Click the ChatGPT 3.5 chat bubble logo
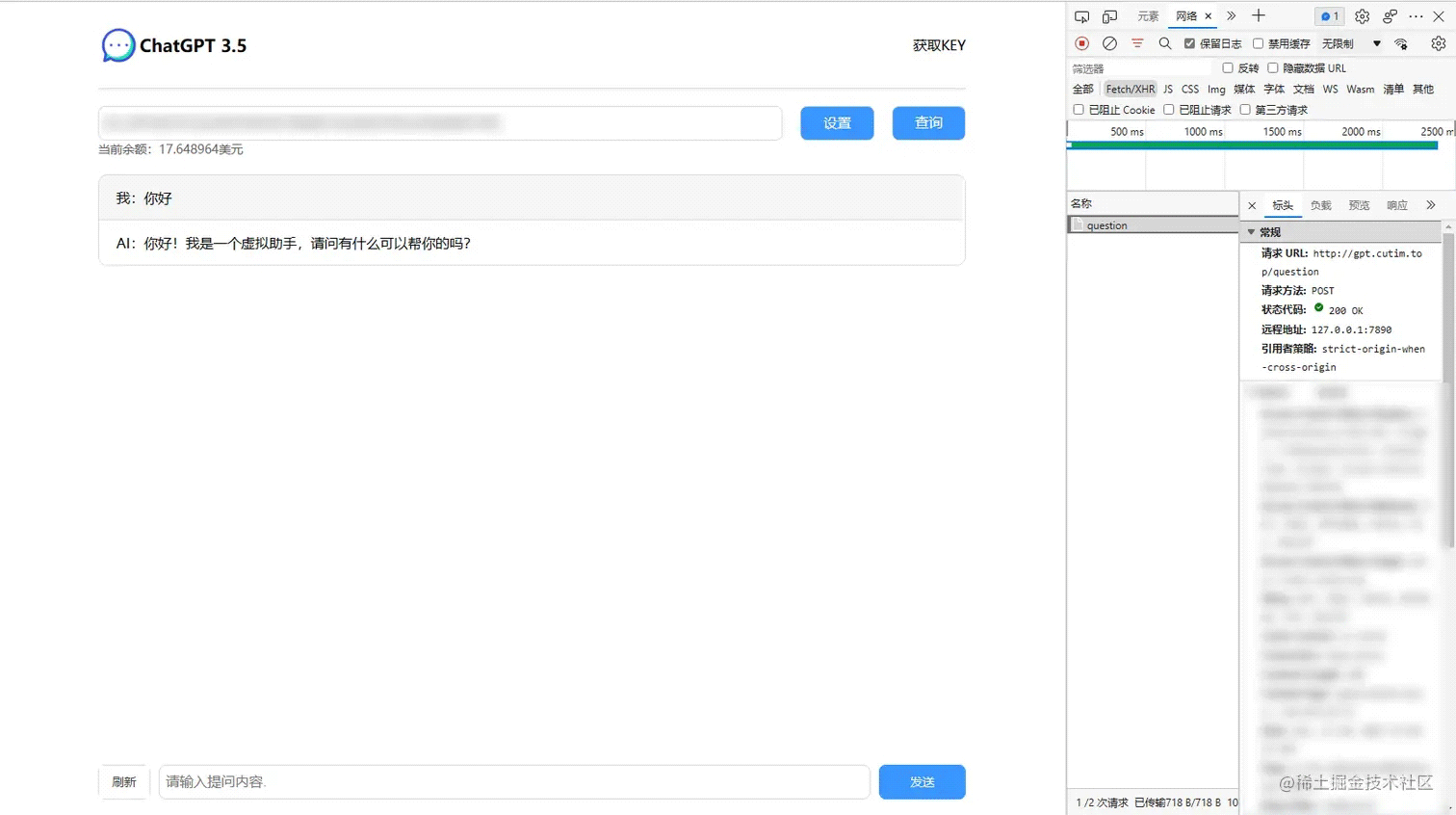The image size is (1456, 815). pyautogui.click(x=118, y=45)
